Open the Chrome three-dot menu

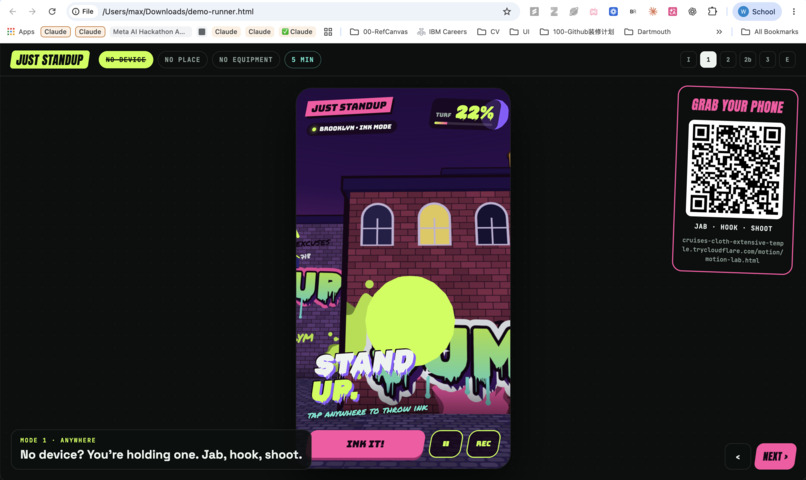click(x=794, y=11)
